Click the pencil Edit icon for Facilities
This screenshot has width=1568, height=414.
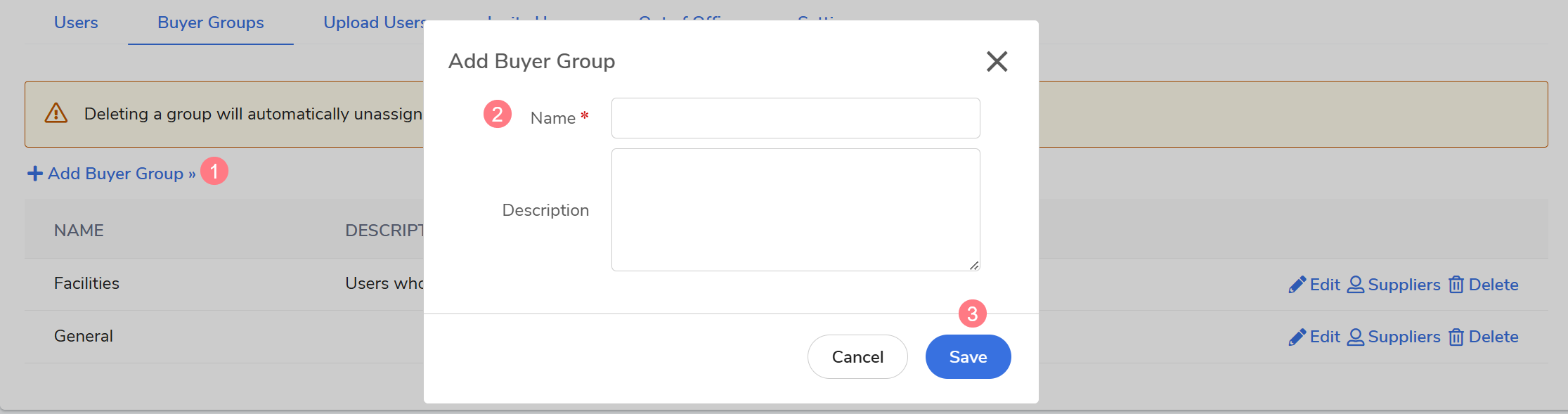pyautogui.click(x=1297, y=285)
